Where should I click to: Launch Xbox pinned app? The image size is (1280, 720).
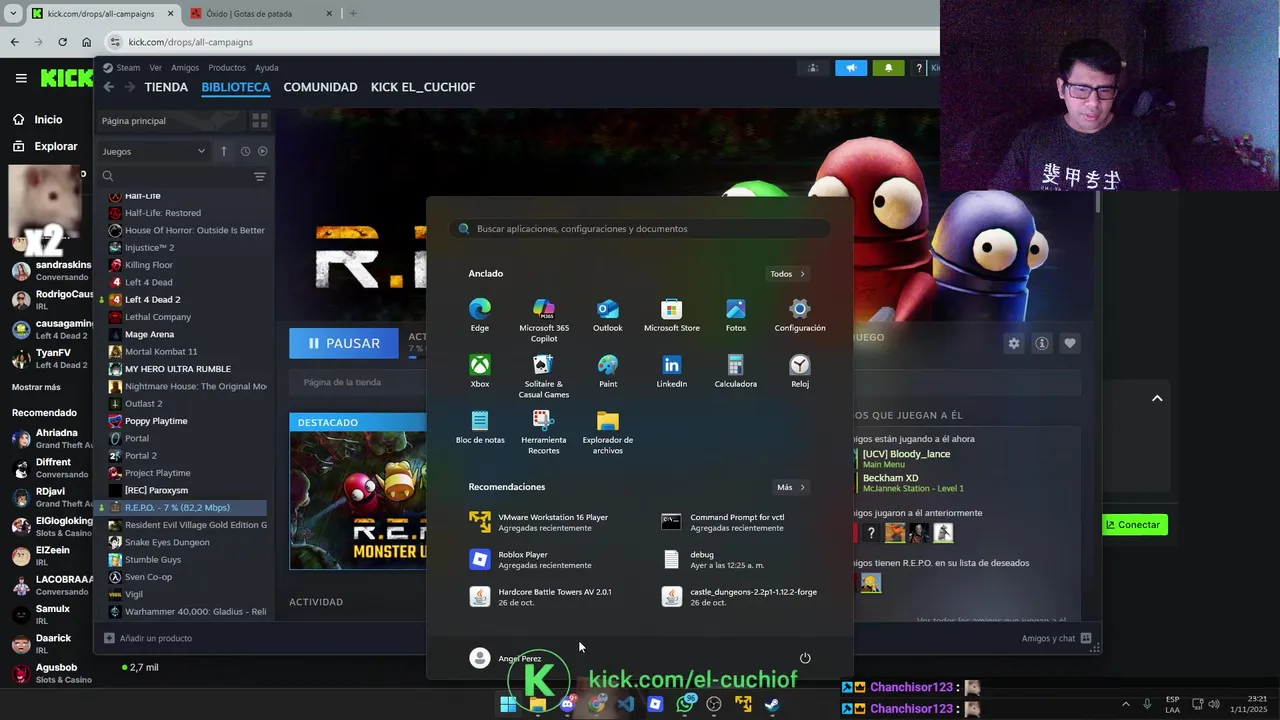click(480, 370)
